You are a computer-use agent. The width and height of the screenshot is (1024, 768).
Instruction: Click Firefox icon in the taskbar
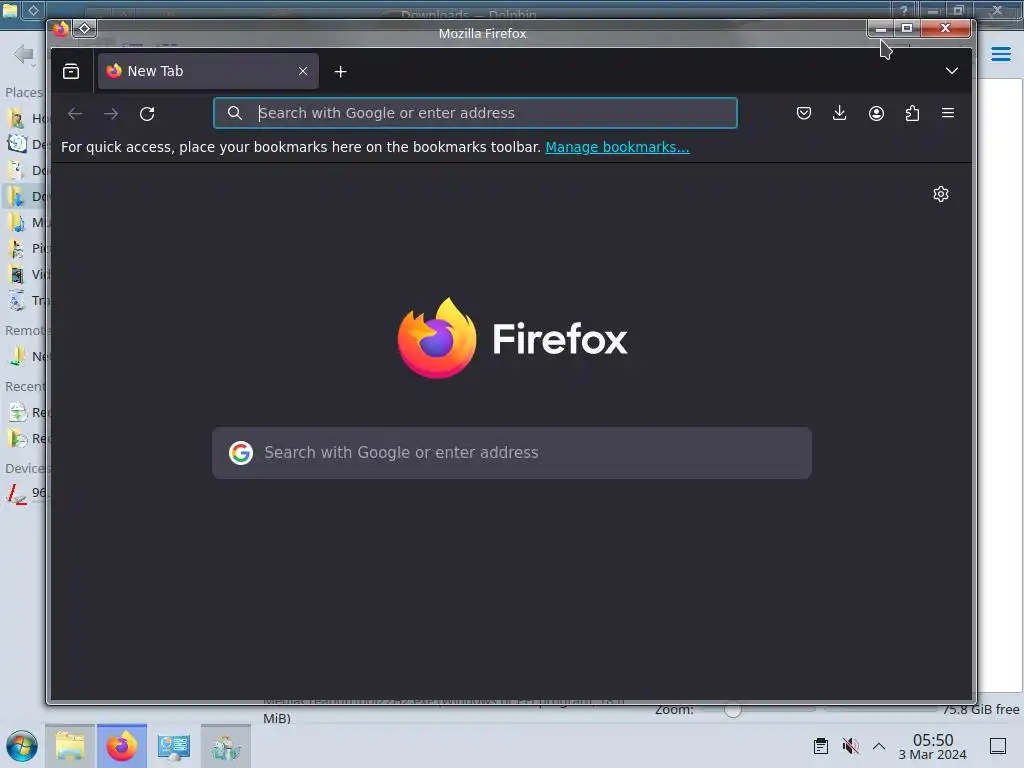pos(121,746)
